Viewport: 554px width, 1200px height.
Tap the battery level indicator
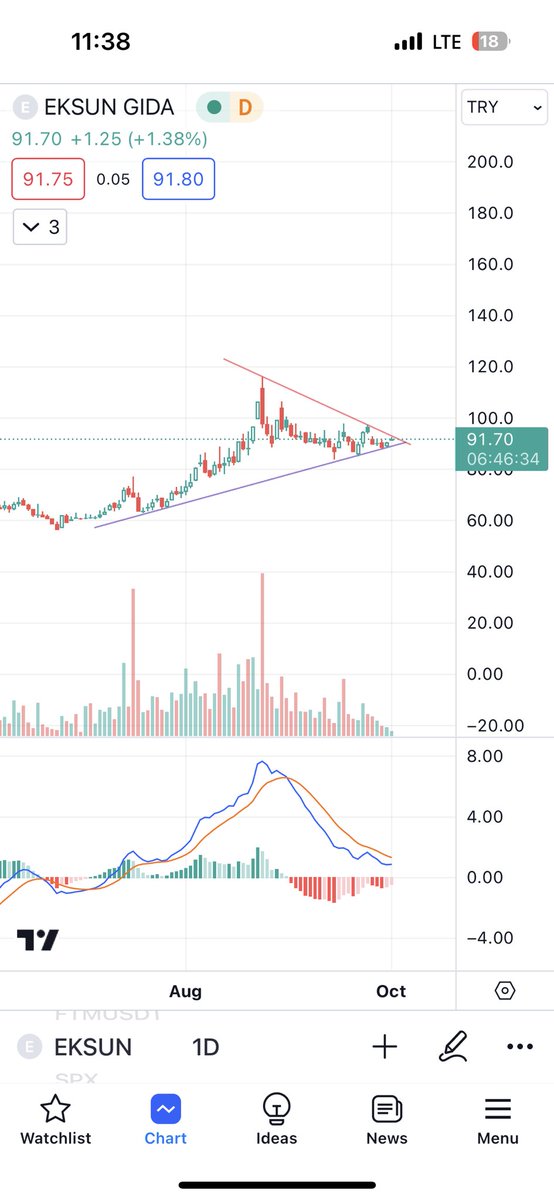tap(490, 42)
